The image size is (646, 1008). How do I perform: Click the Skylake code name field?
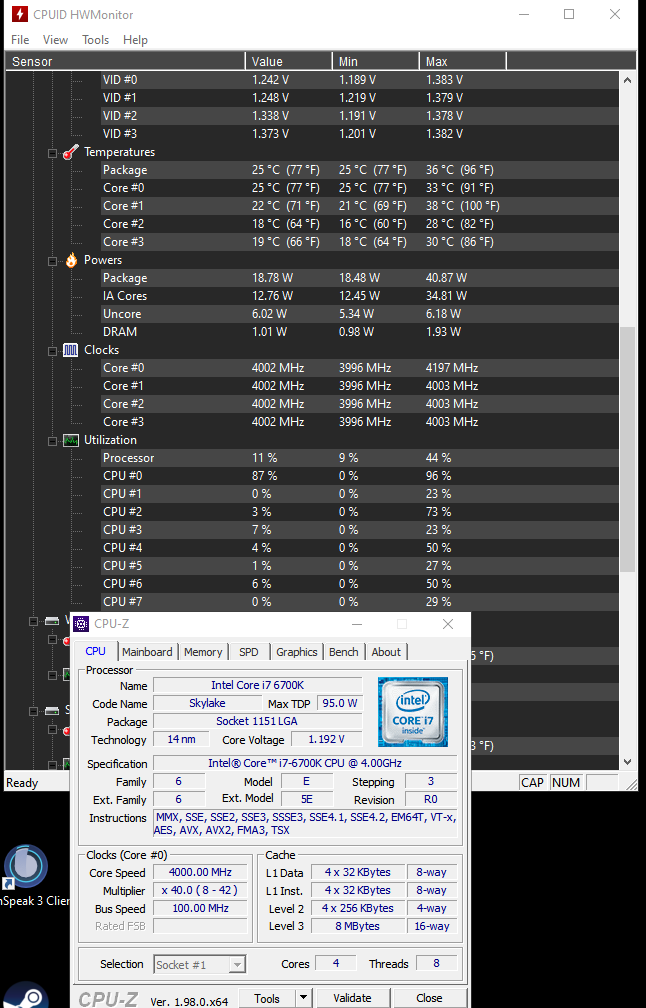(207, 703)
